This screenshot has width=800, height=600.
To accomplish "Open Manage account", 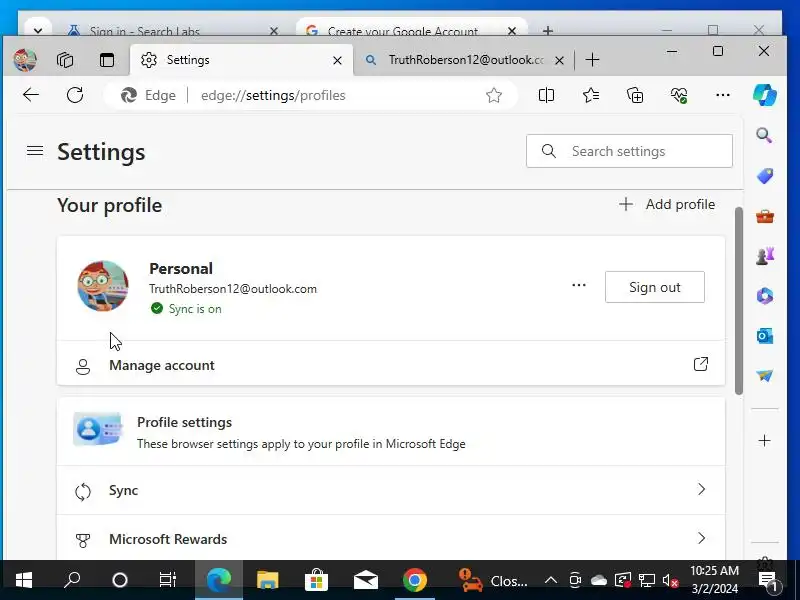I will point(391,365).
